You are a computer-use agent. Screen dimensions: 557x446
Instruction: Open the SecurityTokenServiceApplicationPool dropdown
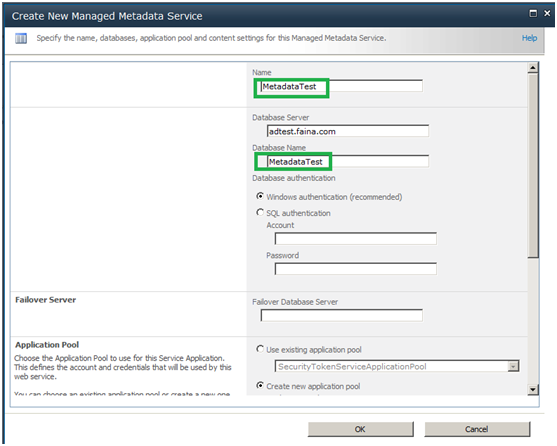click(x=397, y=366)
